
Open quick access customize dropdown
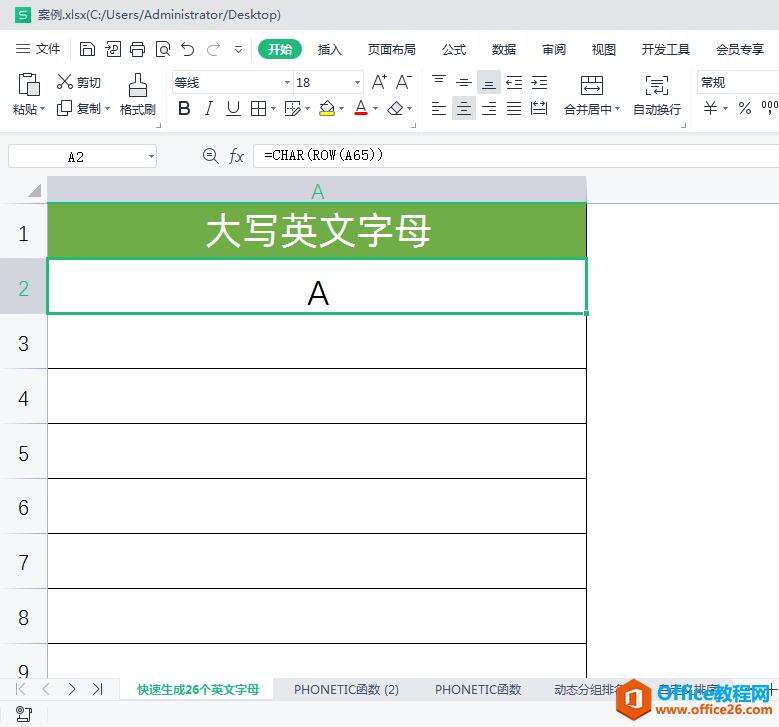tap(238, 49)
